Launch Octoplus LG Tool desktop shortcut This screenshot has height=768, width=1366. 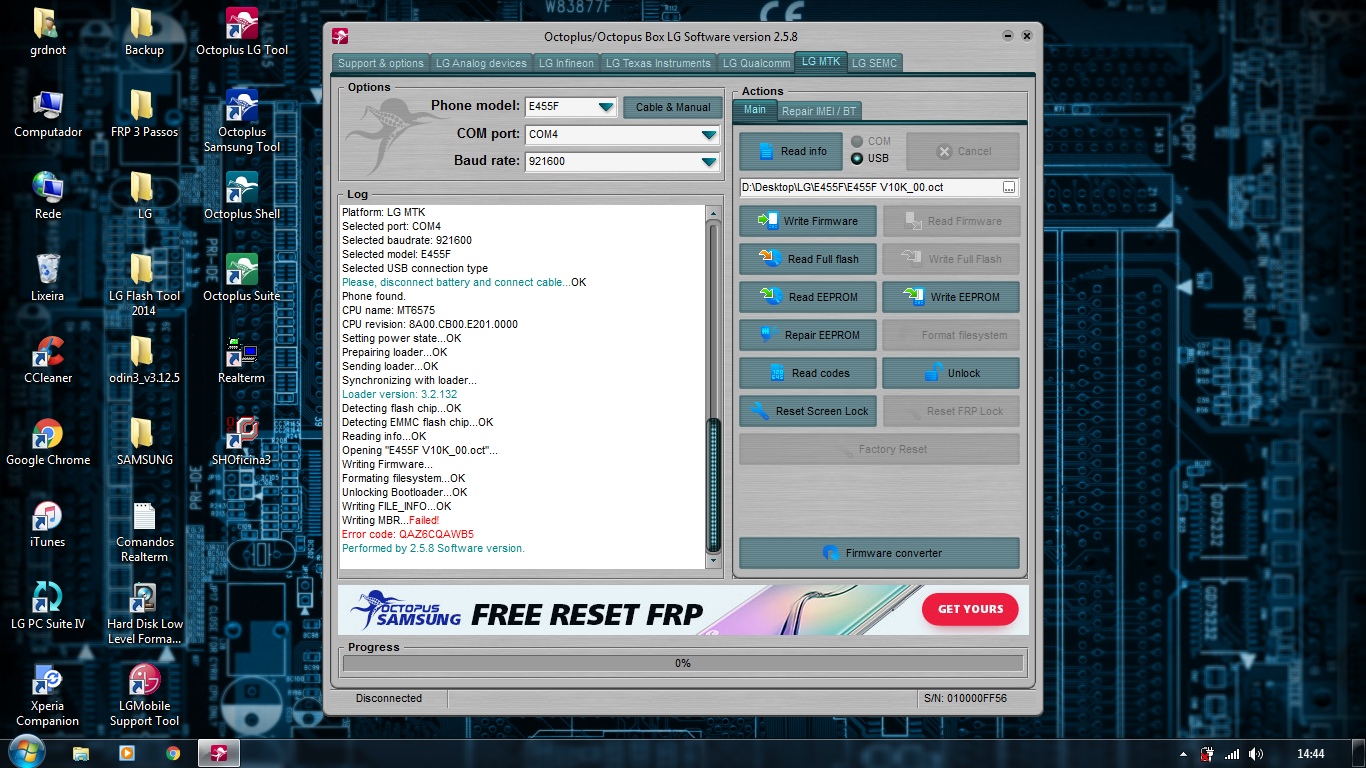[x=242, y=30]
